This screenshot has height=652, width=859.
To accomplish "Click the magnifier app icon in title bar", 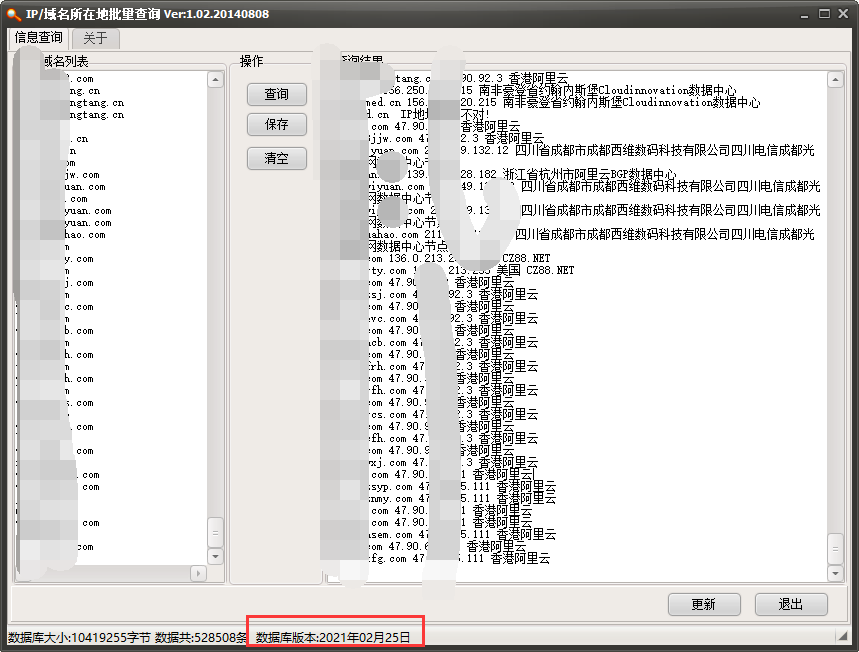I will tap(14, 15).
